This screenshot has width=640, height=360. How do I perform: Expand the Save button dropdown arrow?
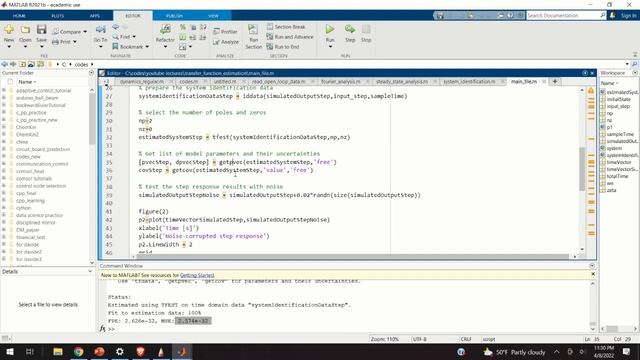coord(41,47)
